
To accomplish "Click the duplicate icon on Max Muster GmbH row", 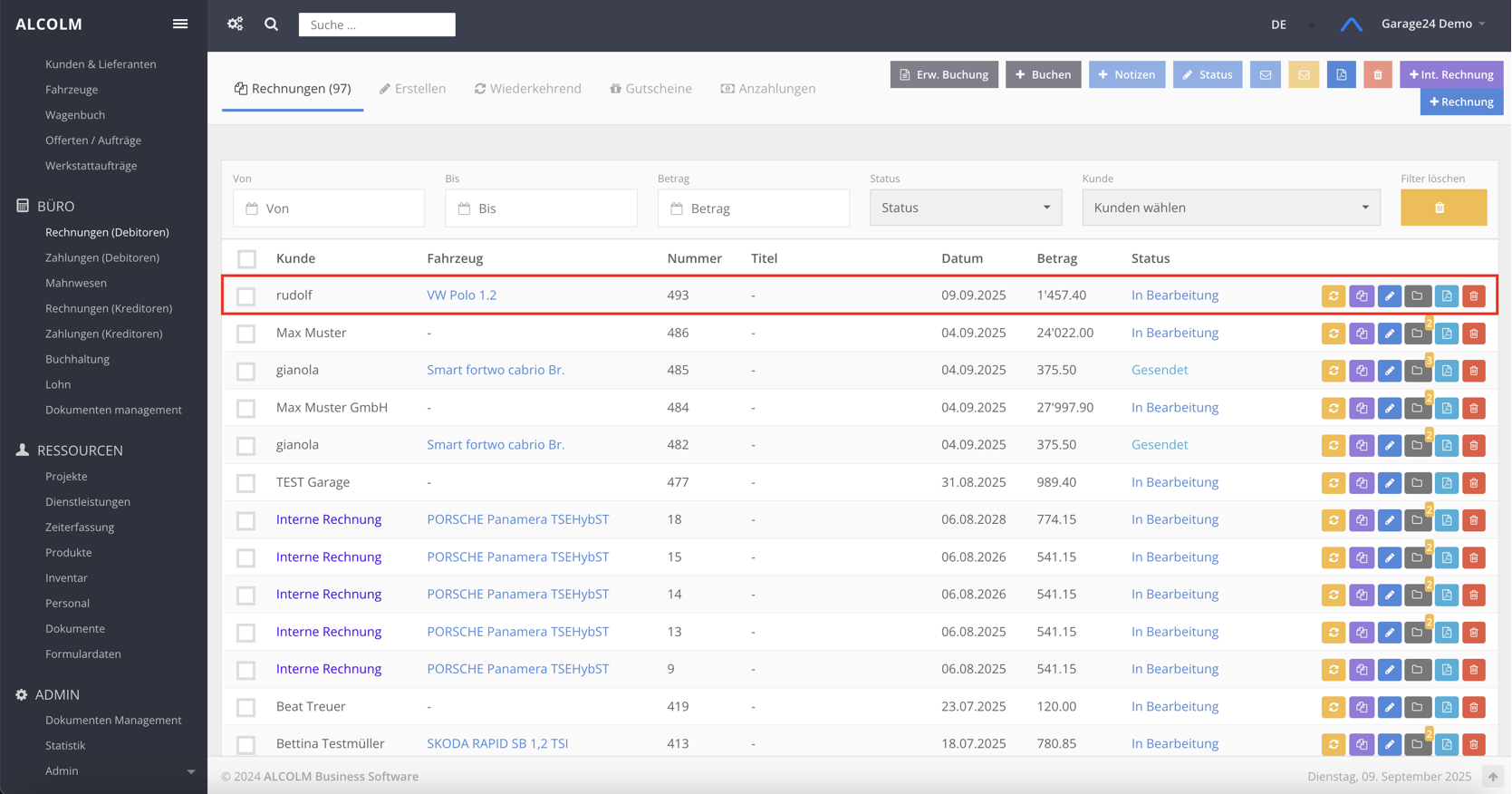I will pyautogui.click(x=1362, y=409).
